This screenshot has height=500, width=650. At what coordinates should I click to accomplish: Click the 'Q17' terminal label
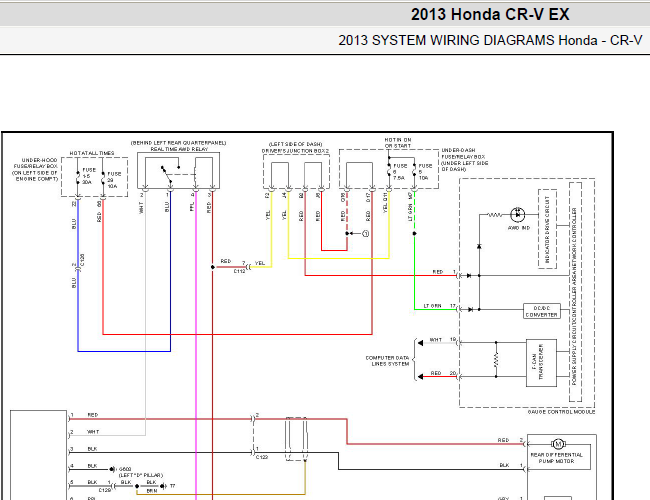368,197
